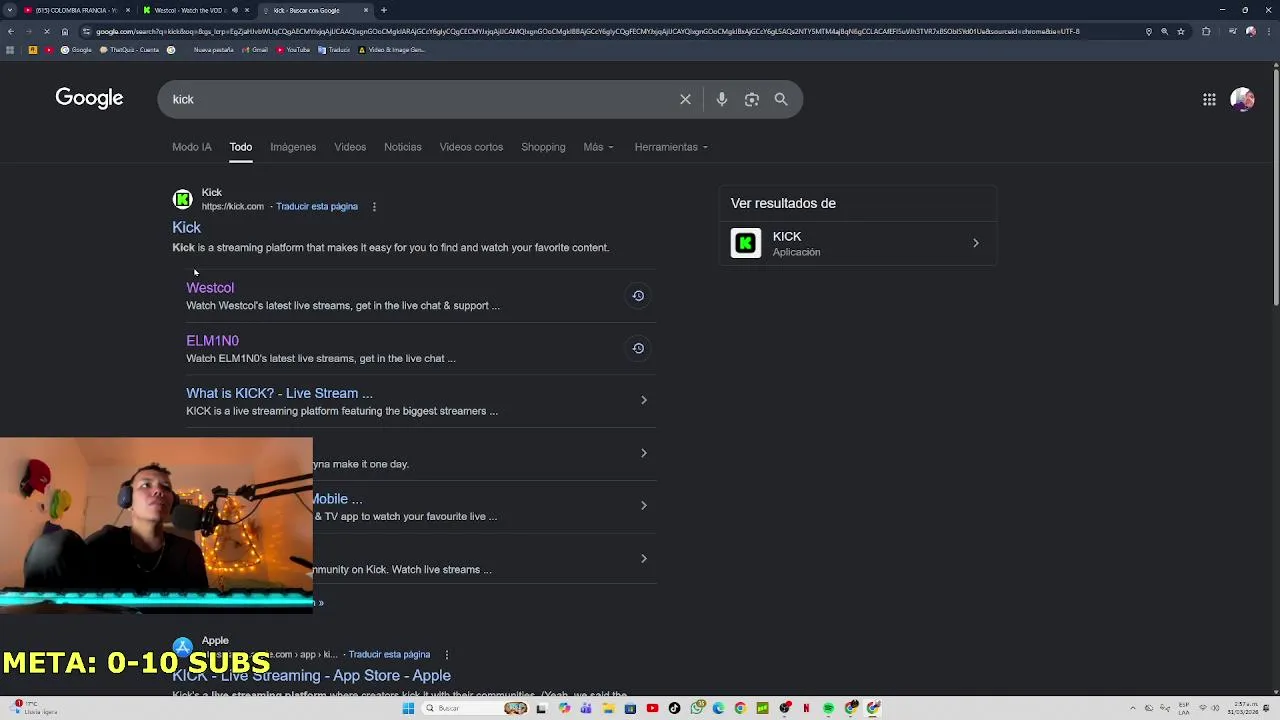This screenshot has width=1280, height=720.
Task: Go to Google home via the logo
Action: point(89,98)
